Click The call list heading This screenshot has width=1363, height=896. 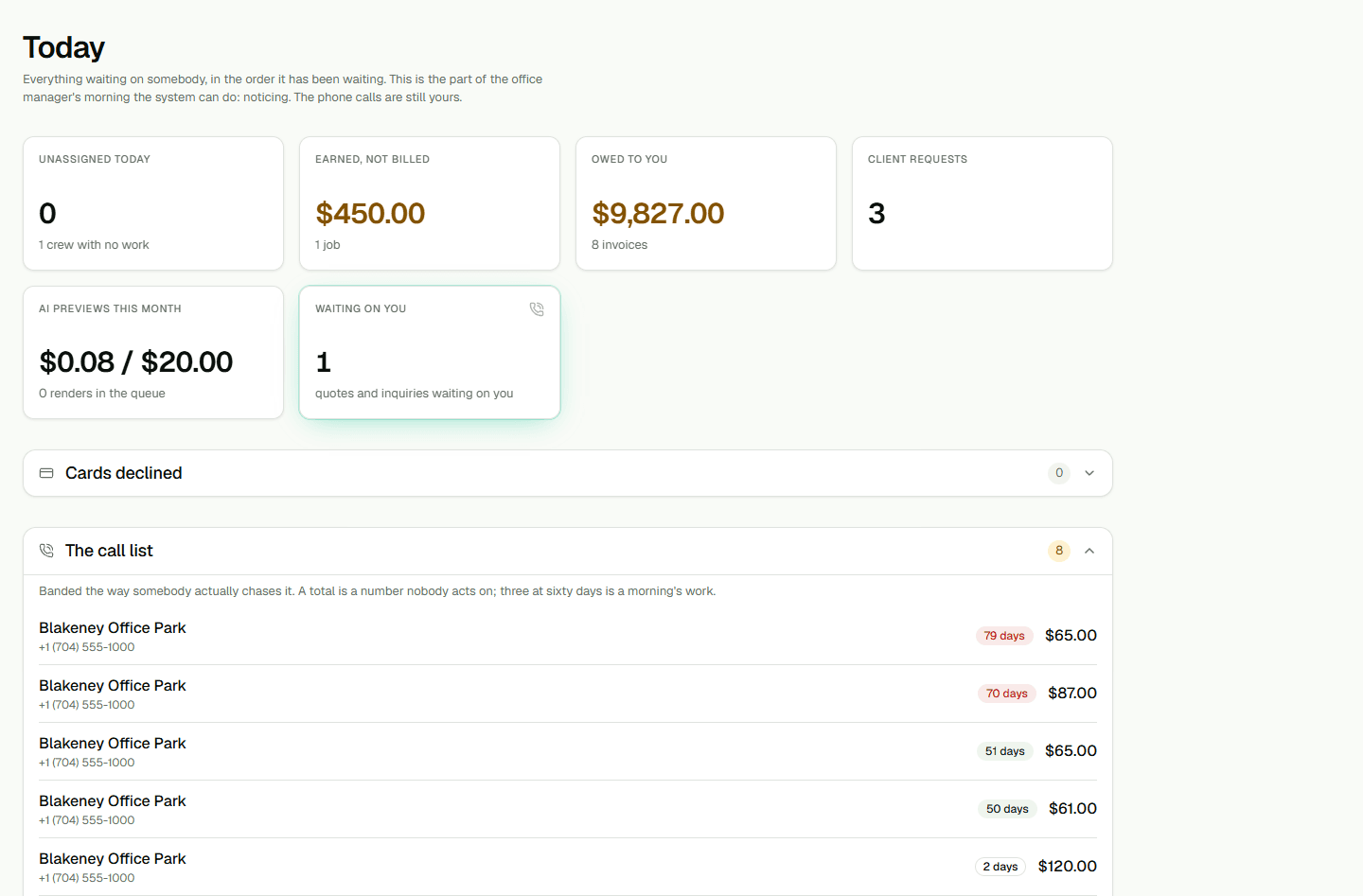(109, 551)
